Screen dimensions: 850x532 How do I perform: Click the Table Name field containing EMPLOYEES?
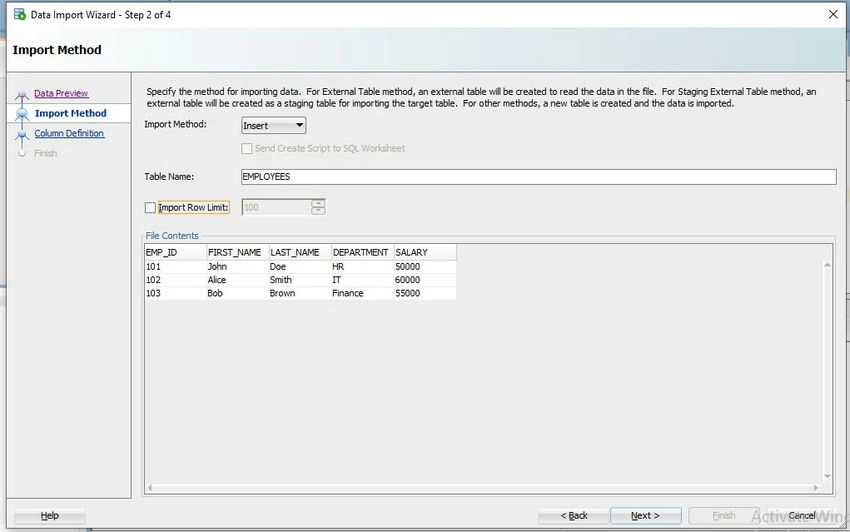[538, 177]
